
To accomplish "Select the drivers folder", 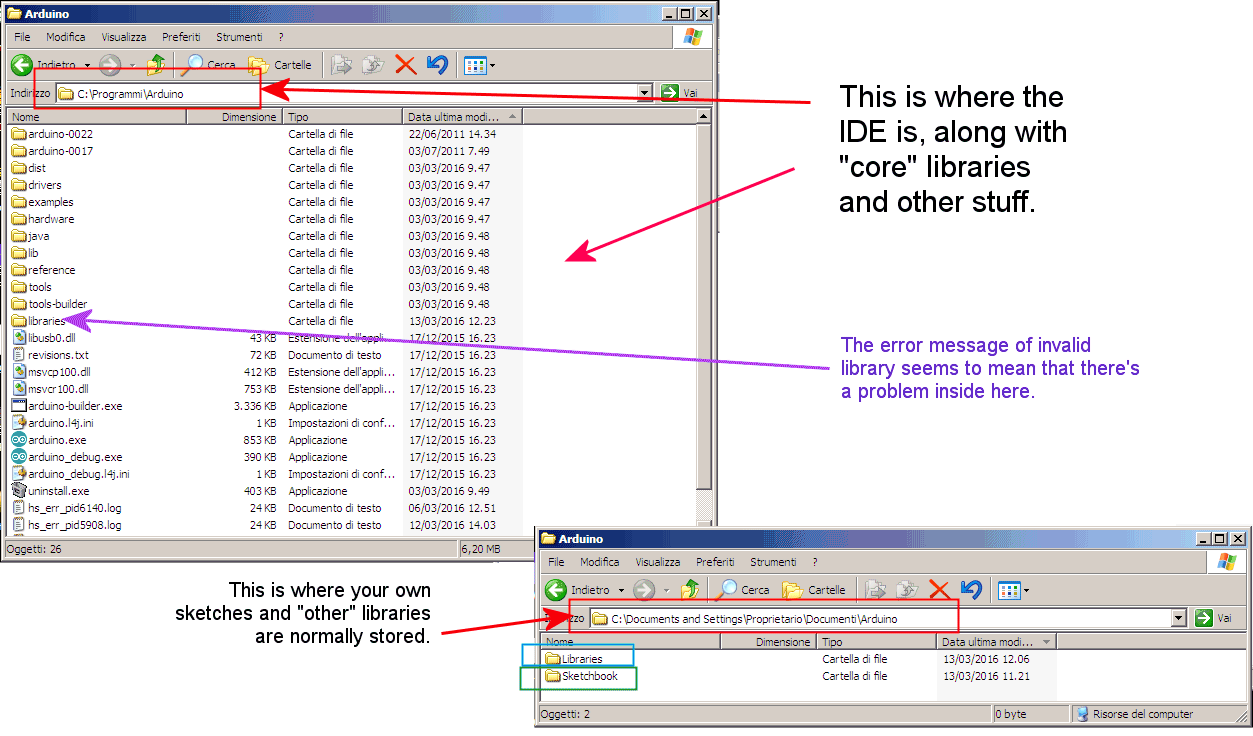I will (x=37, y=185).
